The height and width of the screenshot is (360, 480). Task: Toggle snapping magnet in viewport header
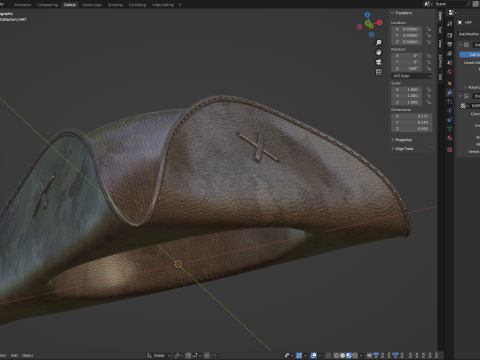pyautogui.click(x=188, y=355)
